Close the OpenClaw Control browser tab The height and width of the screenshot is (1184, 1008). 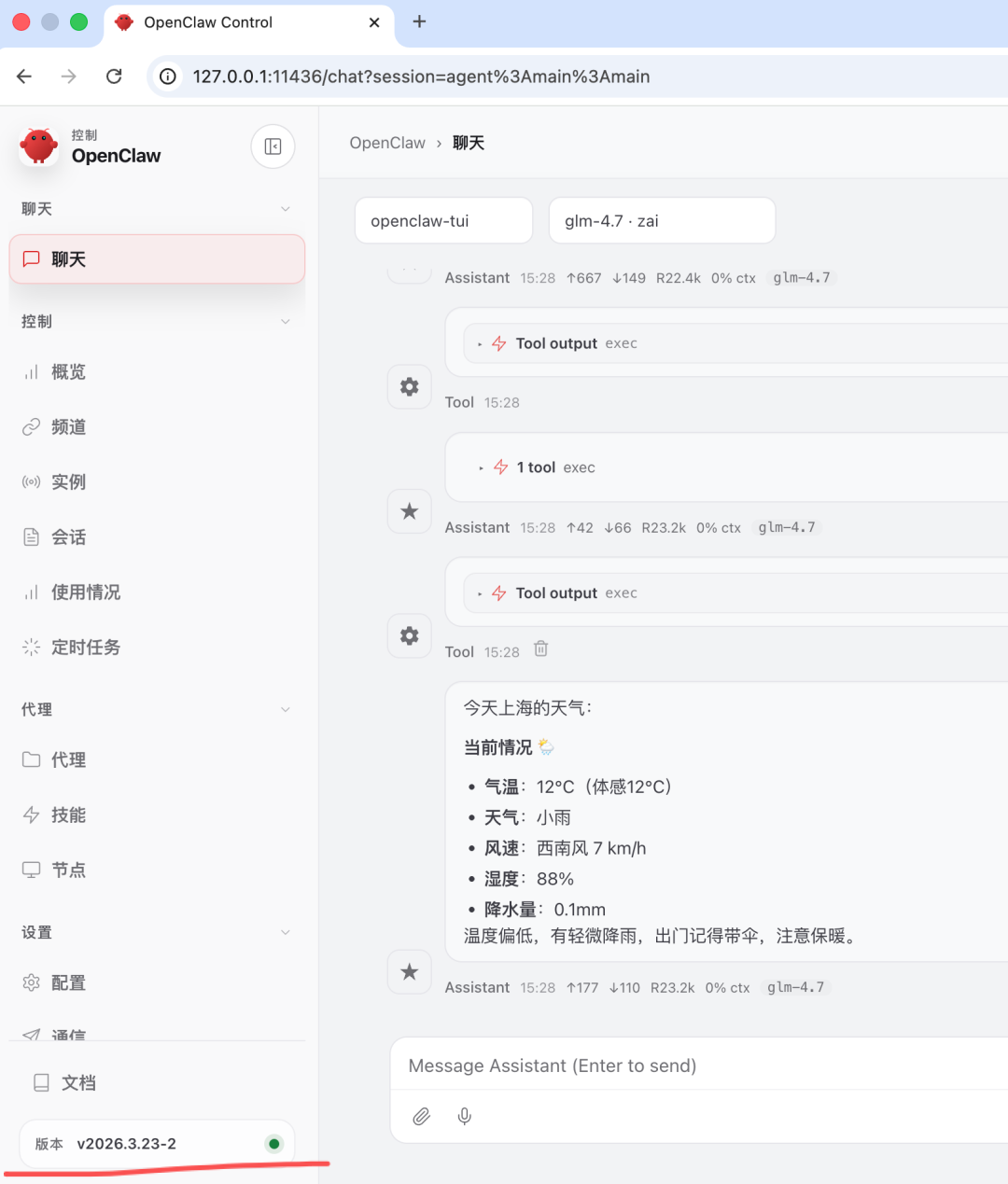click(x=374, y=22)
